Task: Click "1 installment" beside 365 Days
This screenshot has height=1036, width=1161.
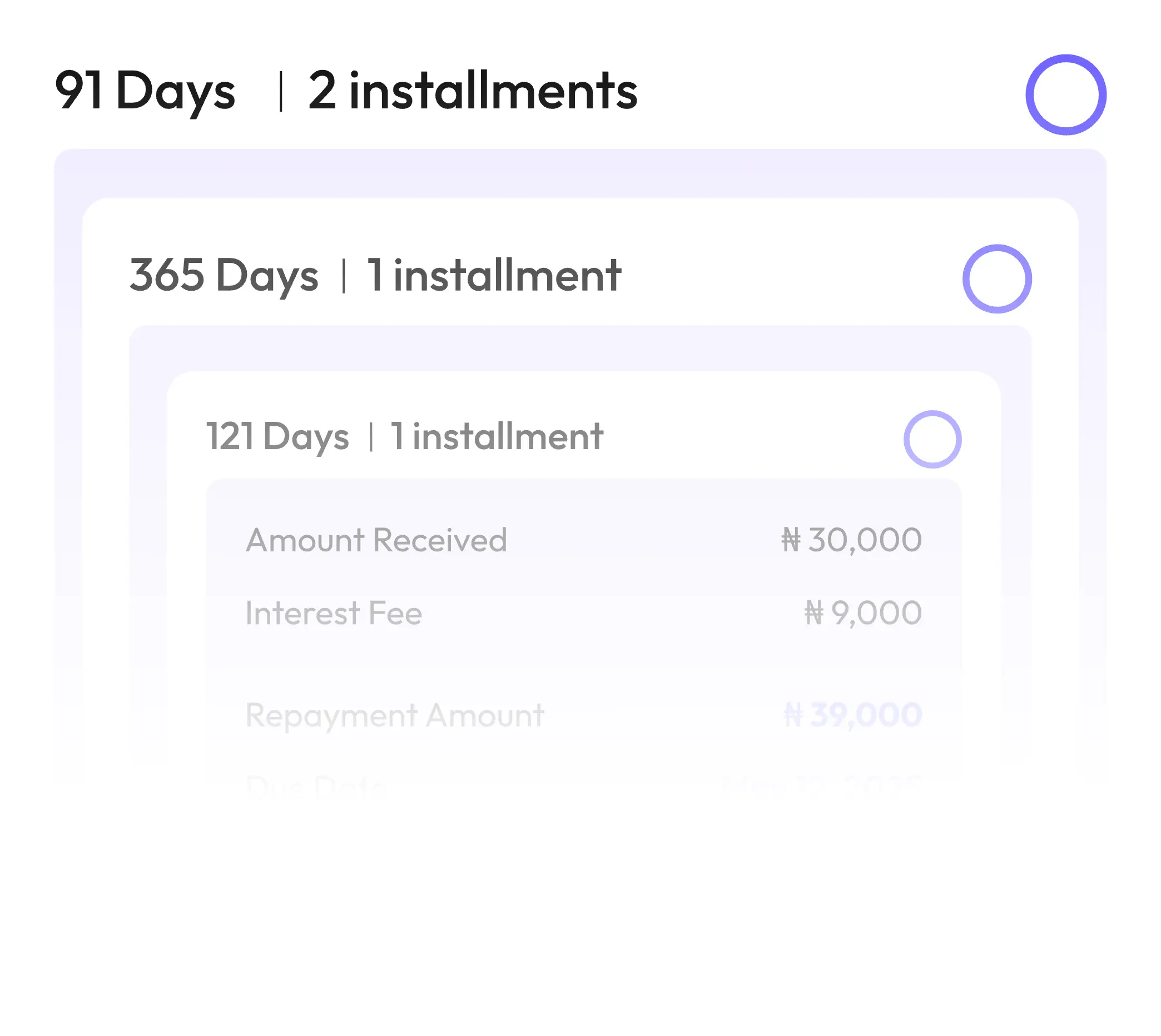Action: click(x=494, y=276)
